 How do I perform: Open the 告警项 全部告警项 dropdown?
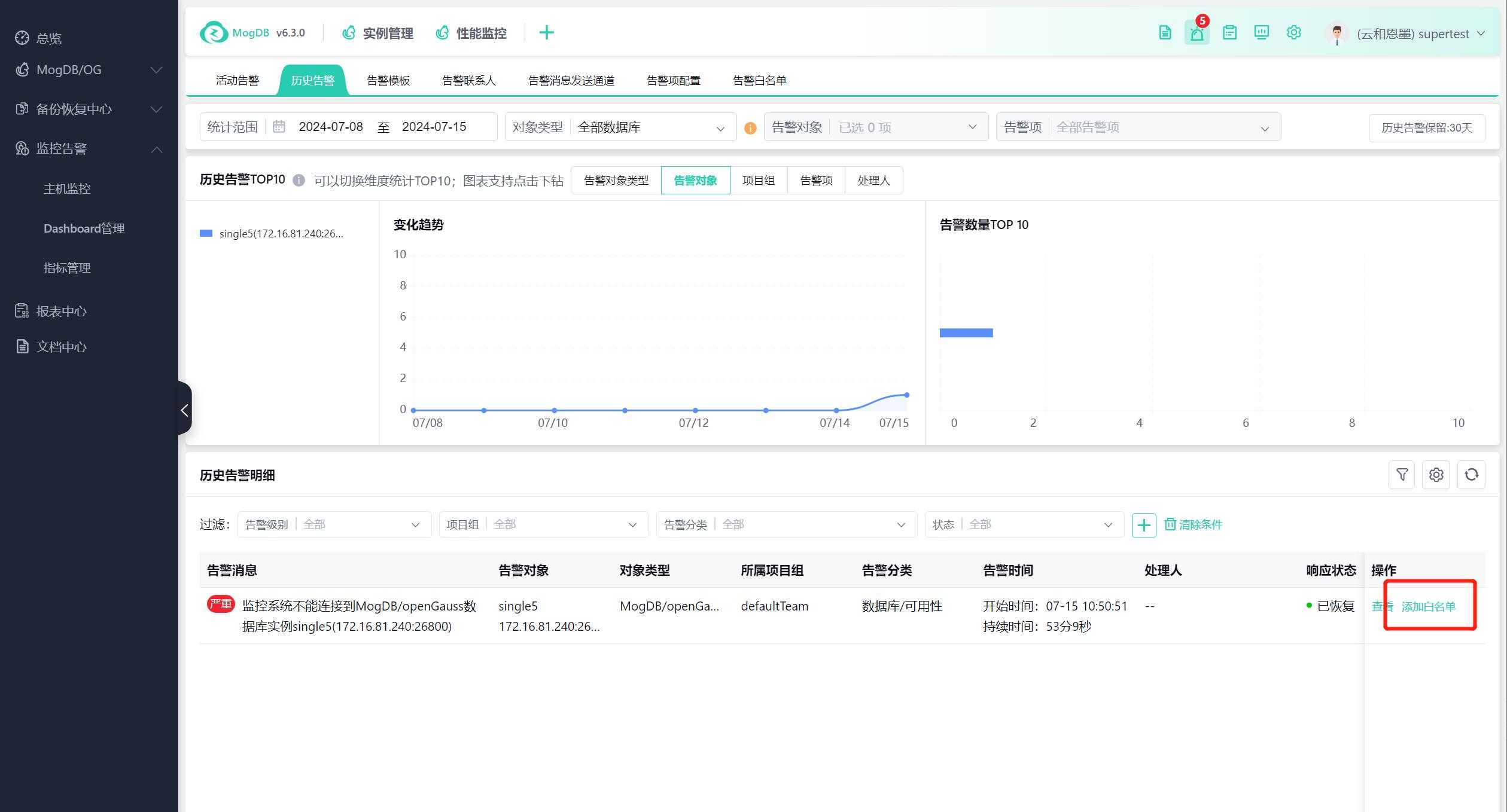click(x=1138, y=127)
